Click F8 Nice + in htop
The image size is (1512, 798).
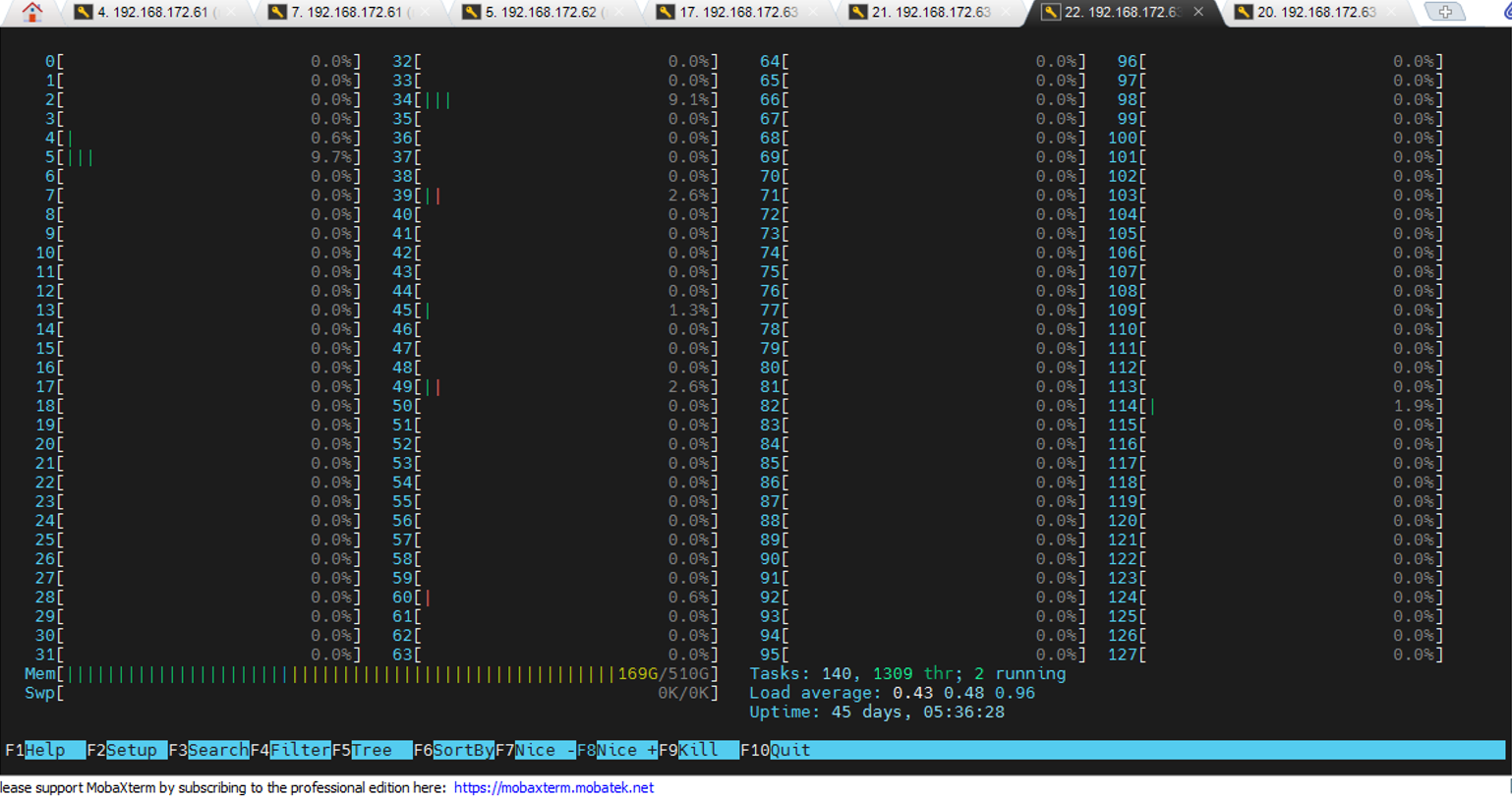(x=616, y=750)
